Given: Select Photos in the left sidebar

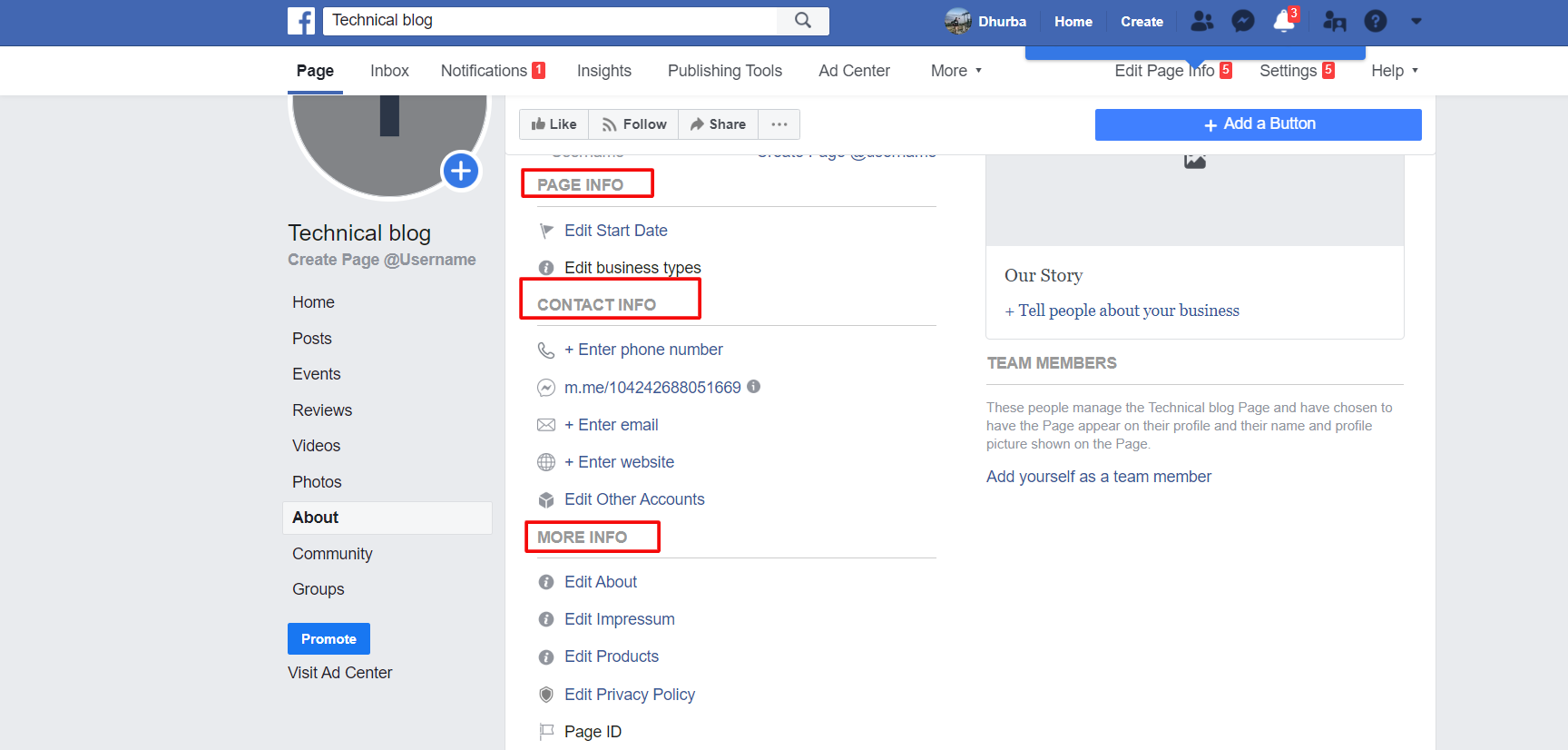Looking at the screenshot, I should [x=317, y=482].
